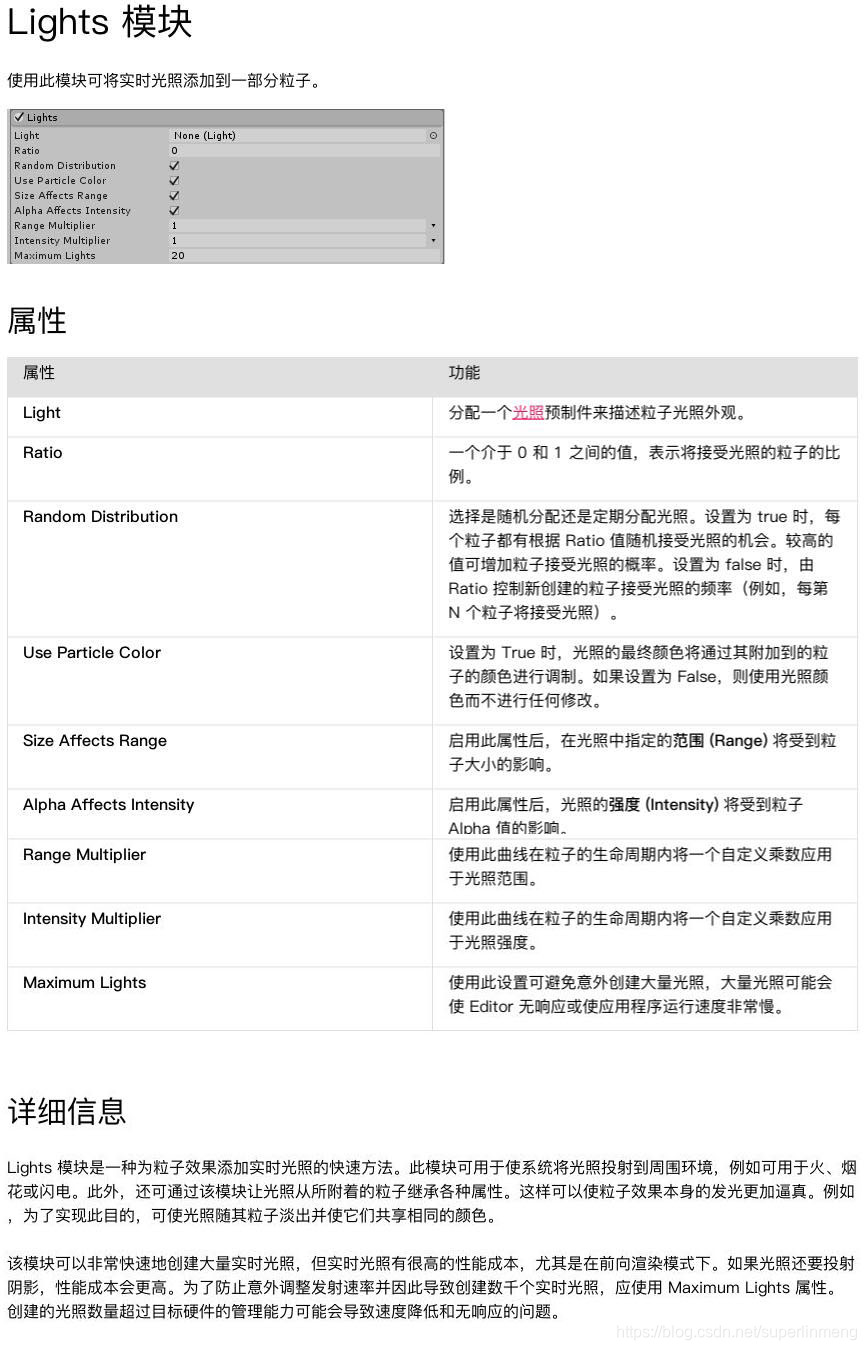Click the intro sentence 使用此模块可将实时光照添加到一部分粒子
Viewport: 866px width, 1350px height.
(x=165, y=81)
